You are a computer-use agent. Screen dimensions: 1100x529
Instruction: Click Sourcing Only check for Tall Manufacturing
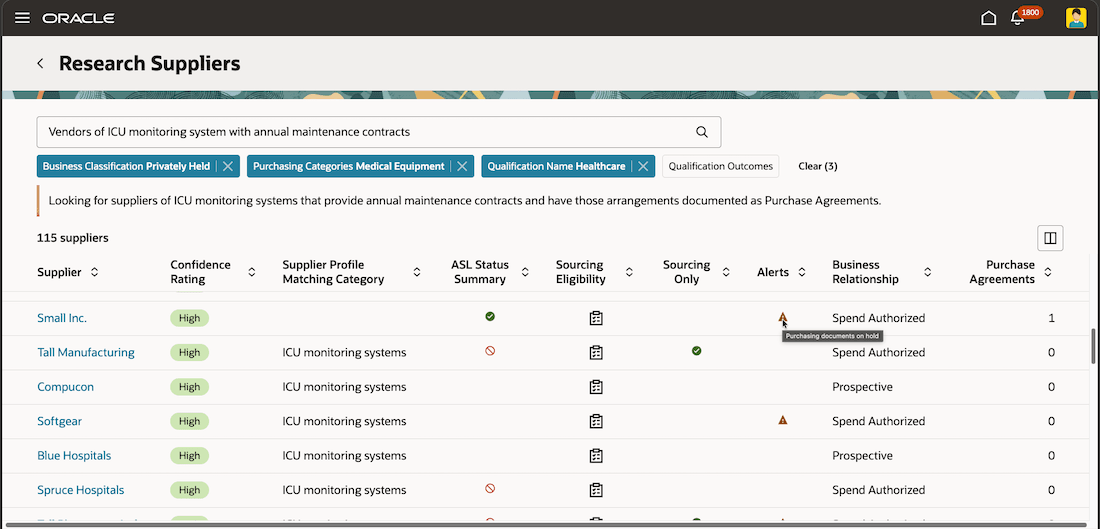coord(697,351)
